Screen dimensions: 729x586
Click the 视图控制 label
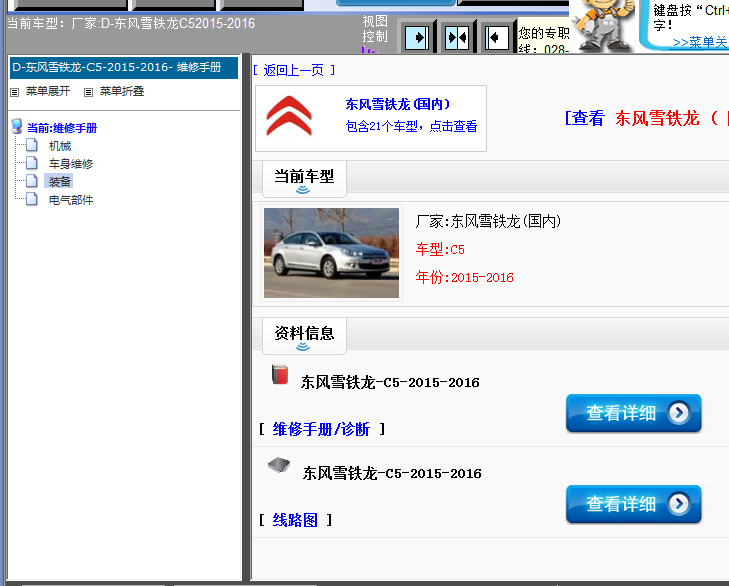coord(375,29)
